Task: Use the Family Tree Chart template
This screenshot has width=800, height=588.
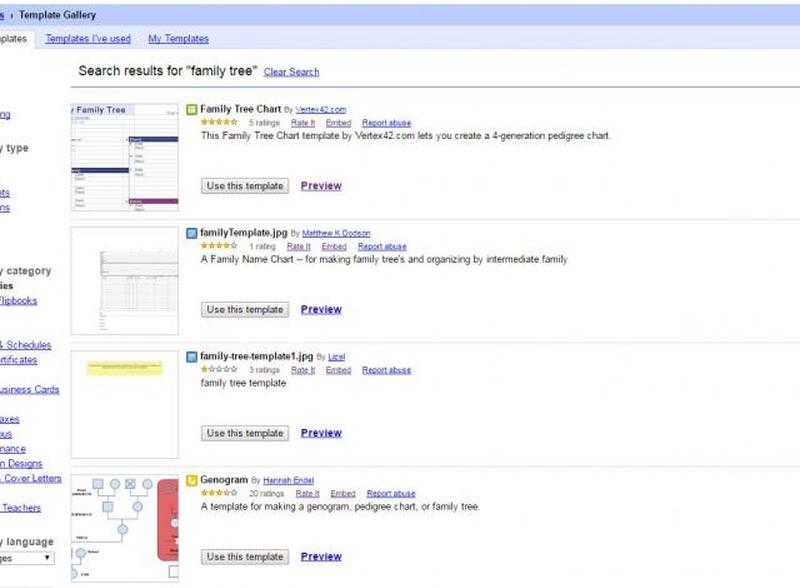Action: click(x=243, y=185)
